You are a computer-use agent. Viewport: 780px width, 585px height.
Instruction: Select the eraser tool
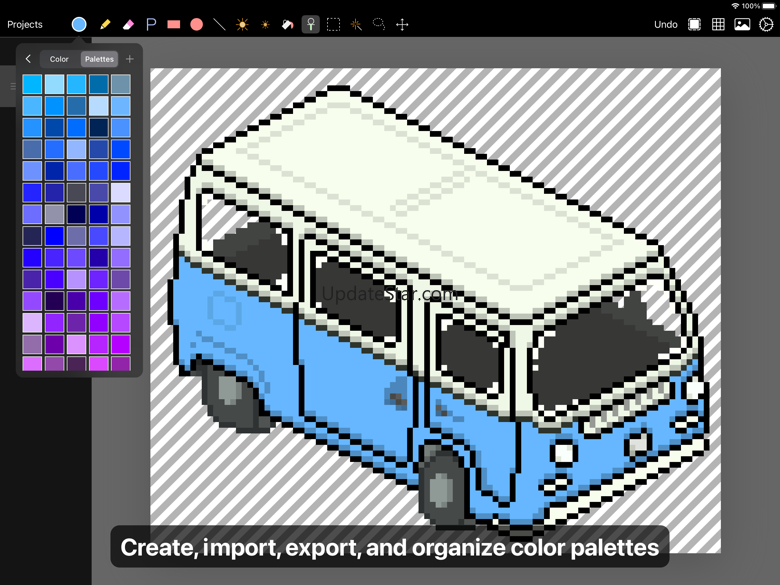128,24
